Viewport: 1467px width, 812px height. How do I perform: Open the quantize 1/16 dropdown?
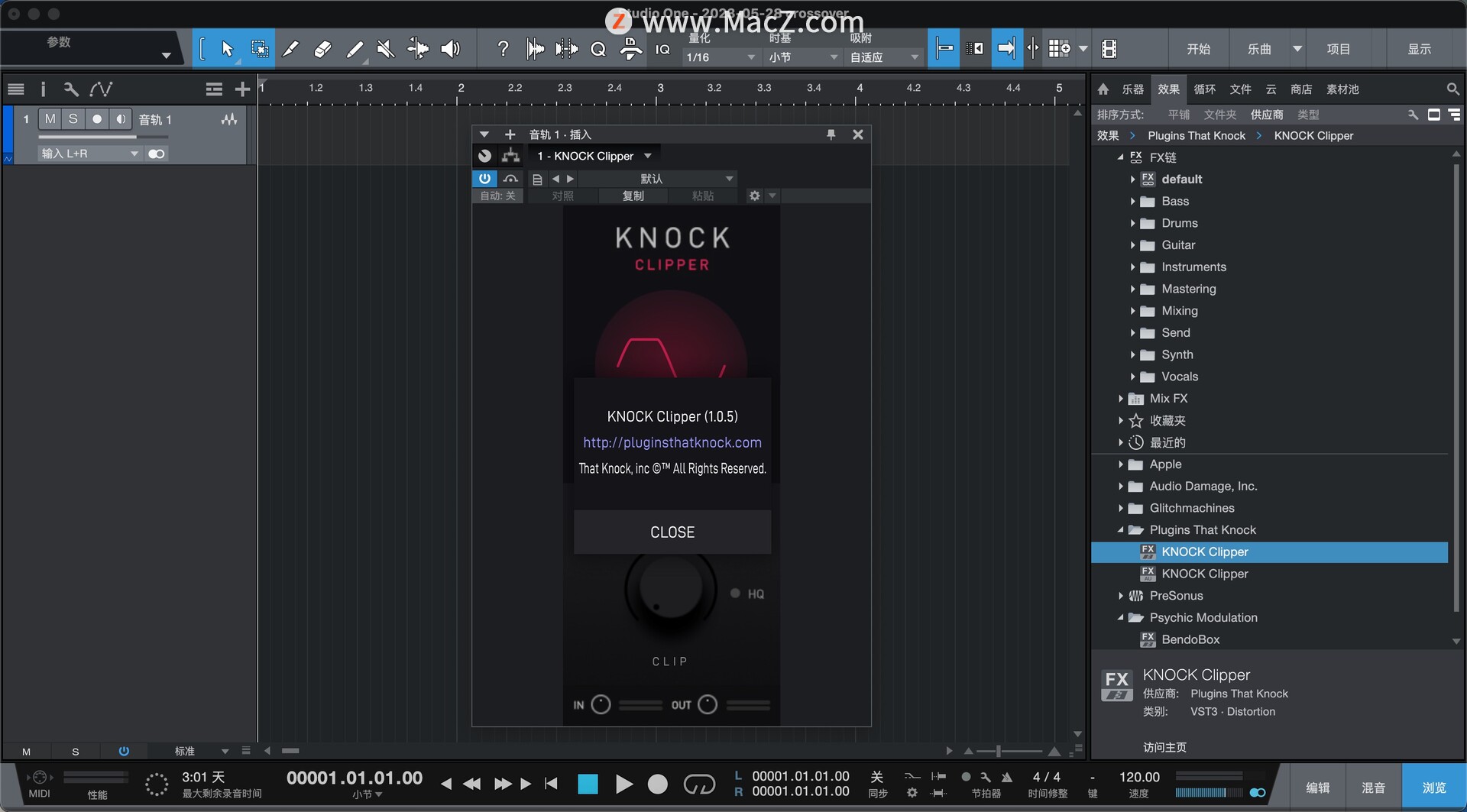720,57
